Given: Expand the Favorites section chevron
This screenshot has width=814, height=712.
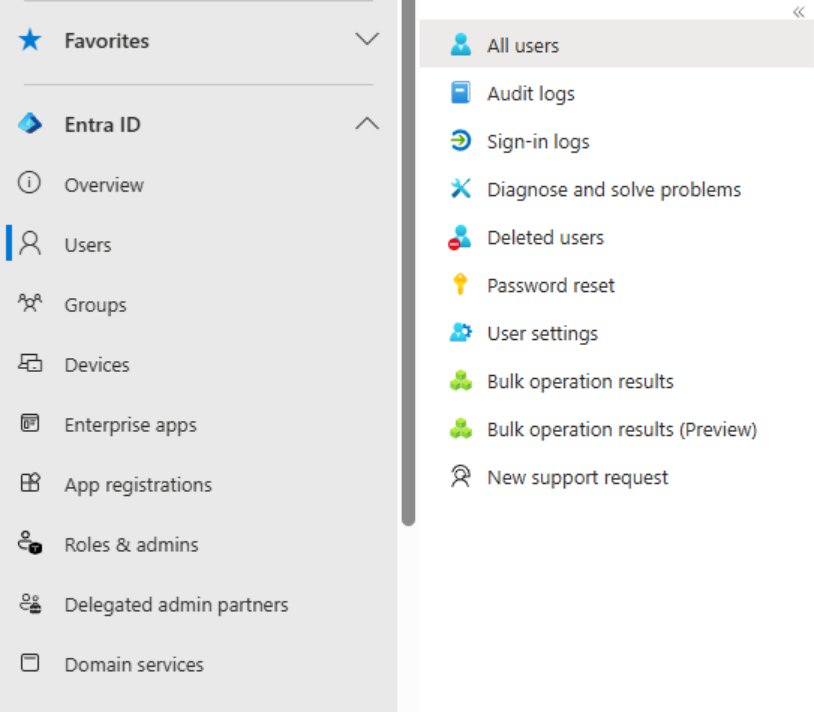Looking at the screenshot, I should tap(367, 40).
